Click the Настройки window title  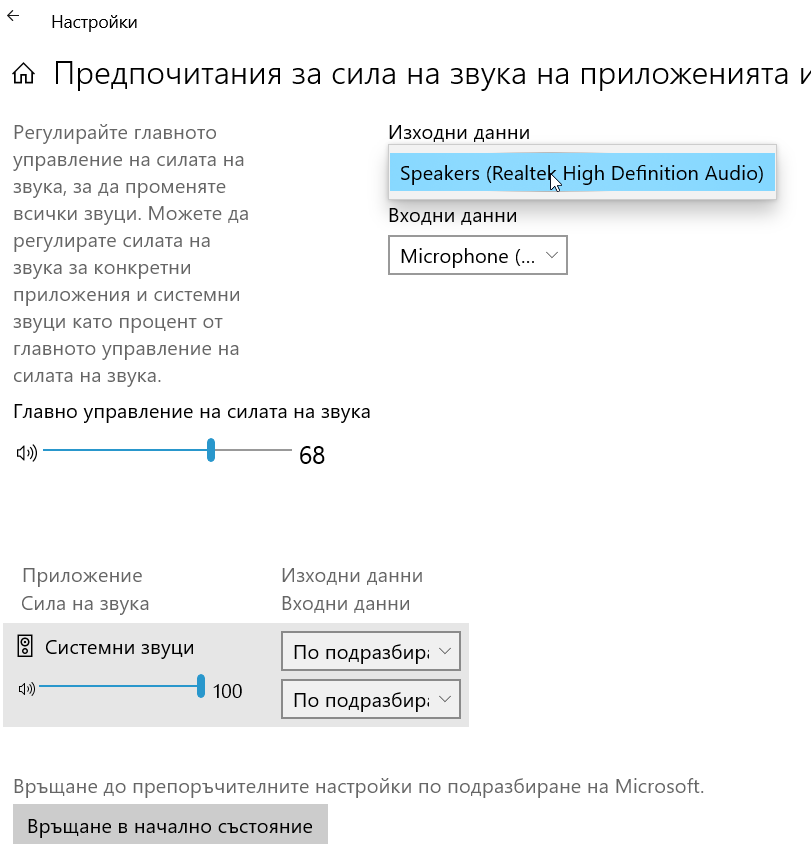(x=94, y=22)
